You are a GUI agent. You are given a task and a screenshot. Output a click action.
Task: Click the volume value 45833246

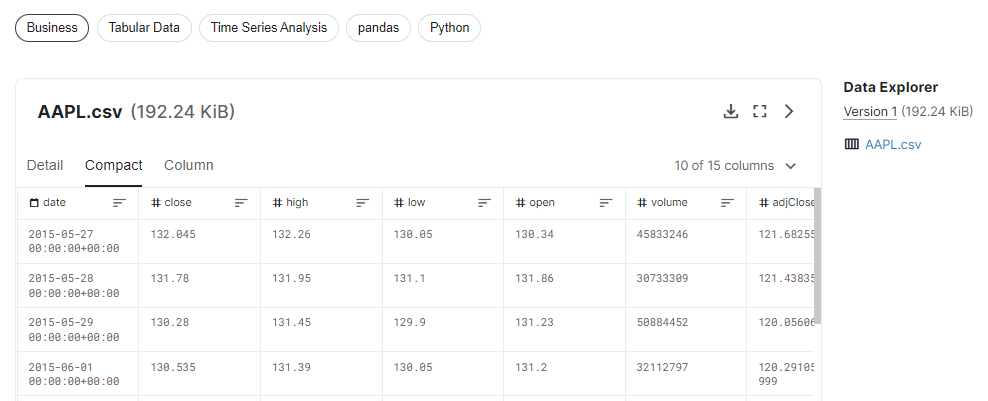click(x=662, y=235)
